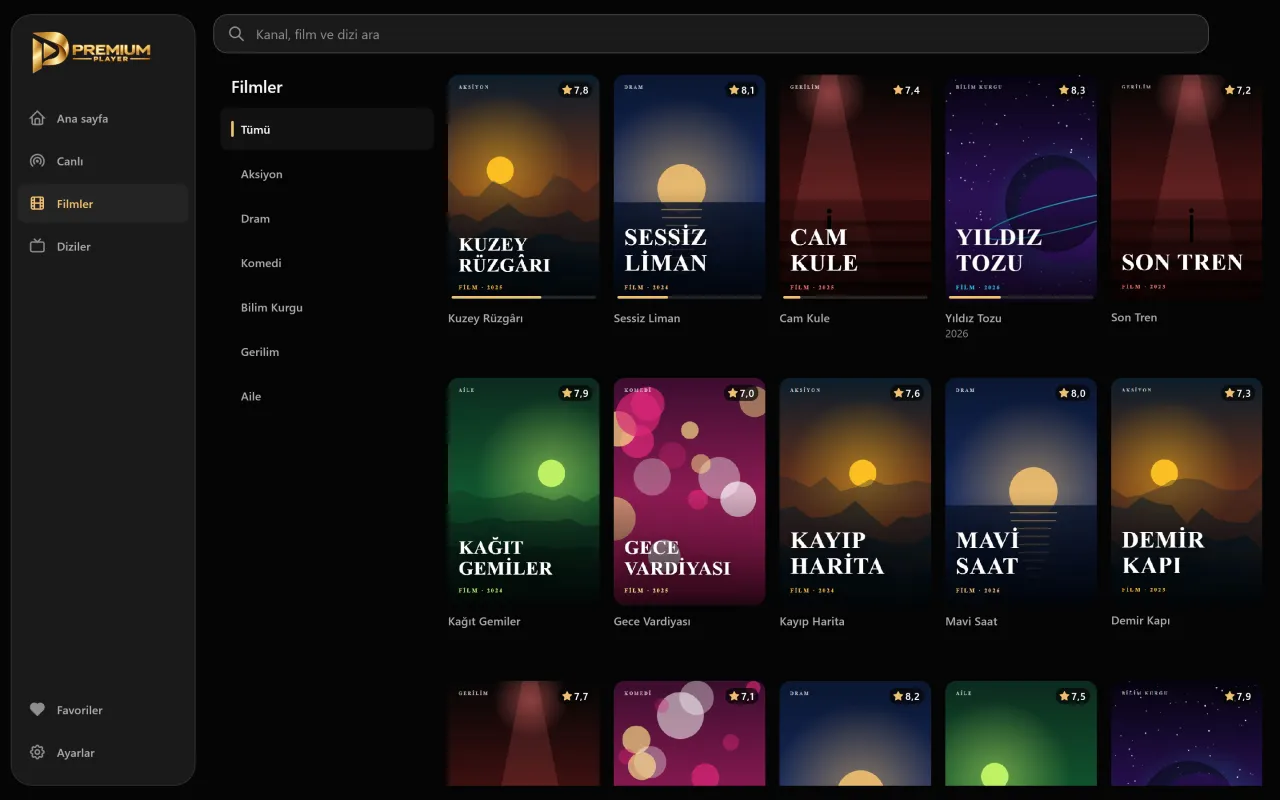Show Komedi movies

point(327,263)
